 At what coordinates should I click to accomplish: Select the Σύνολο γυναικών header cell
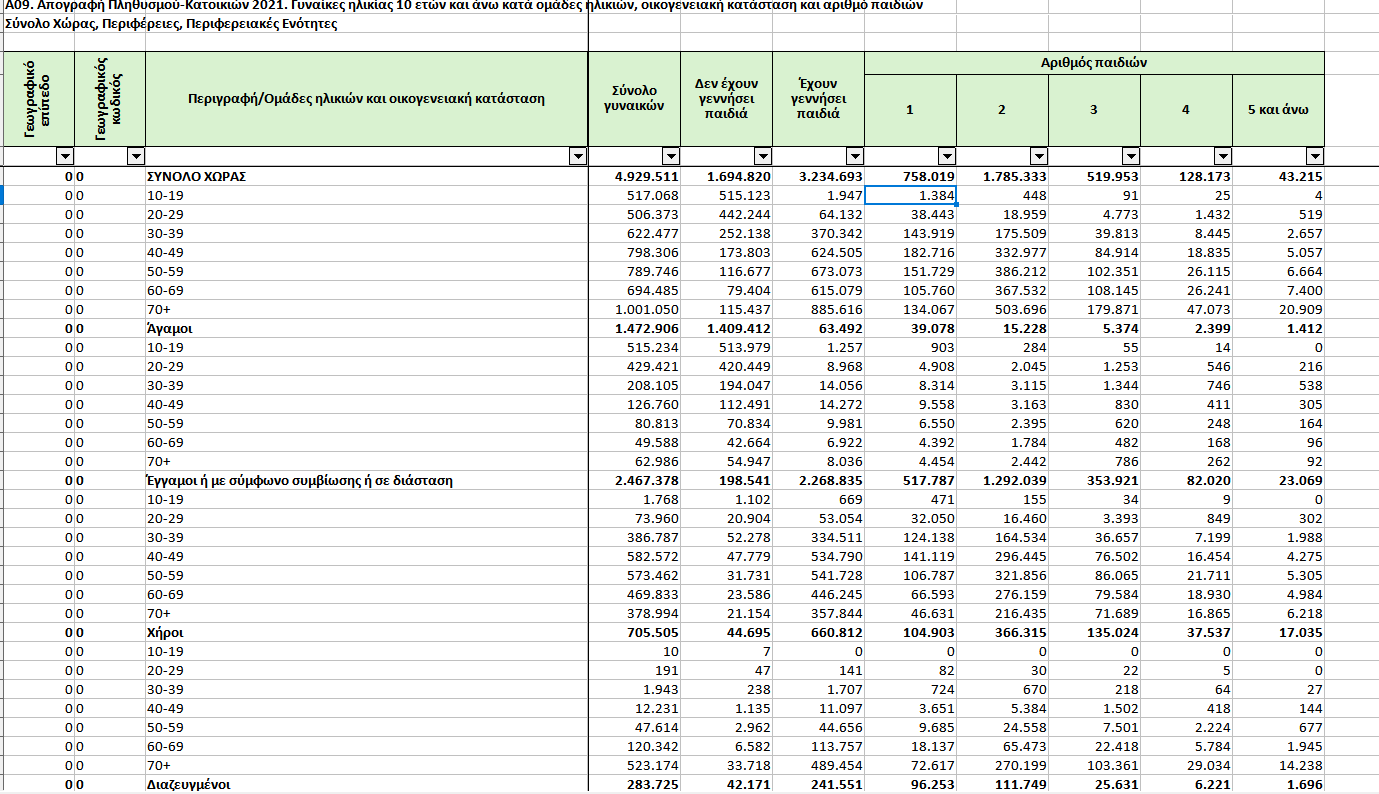(x=635, y=98)
